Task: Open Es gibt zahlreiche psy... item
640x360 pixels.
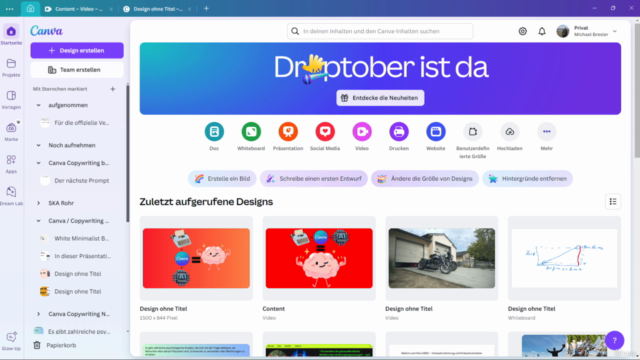Action: pos(72,331)
